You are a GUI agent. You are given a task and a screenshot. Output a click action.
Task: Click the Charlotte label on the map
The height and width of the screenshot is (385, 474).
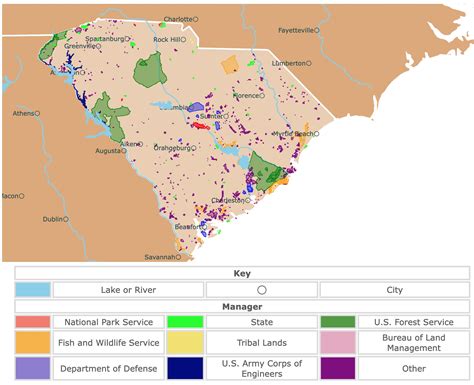click(x=178, y=19)
